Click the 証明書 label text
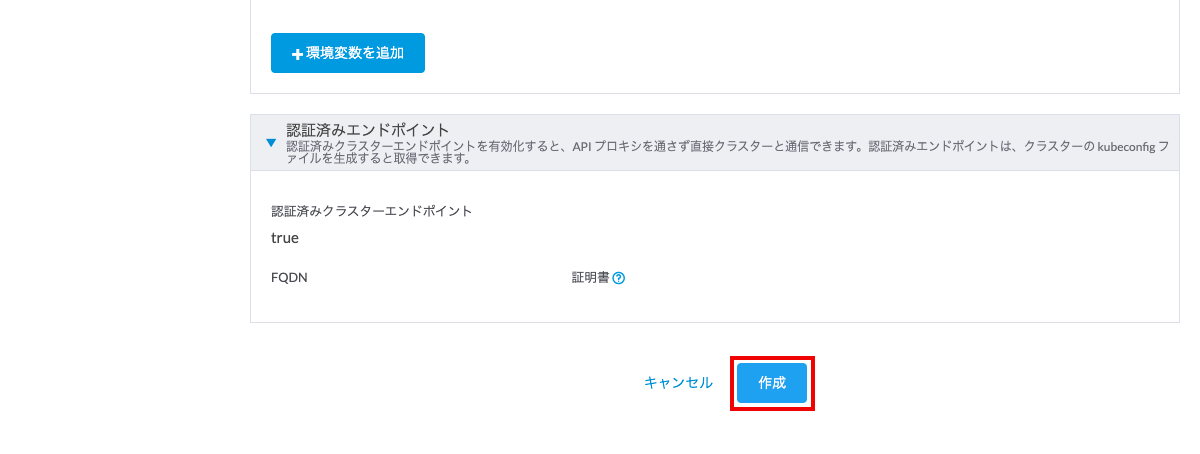The image size is (1200, 454). pyautogui.click(x=584, y=278)
